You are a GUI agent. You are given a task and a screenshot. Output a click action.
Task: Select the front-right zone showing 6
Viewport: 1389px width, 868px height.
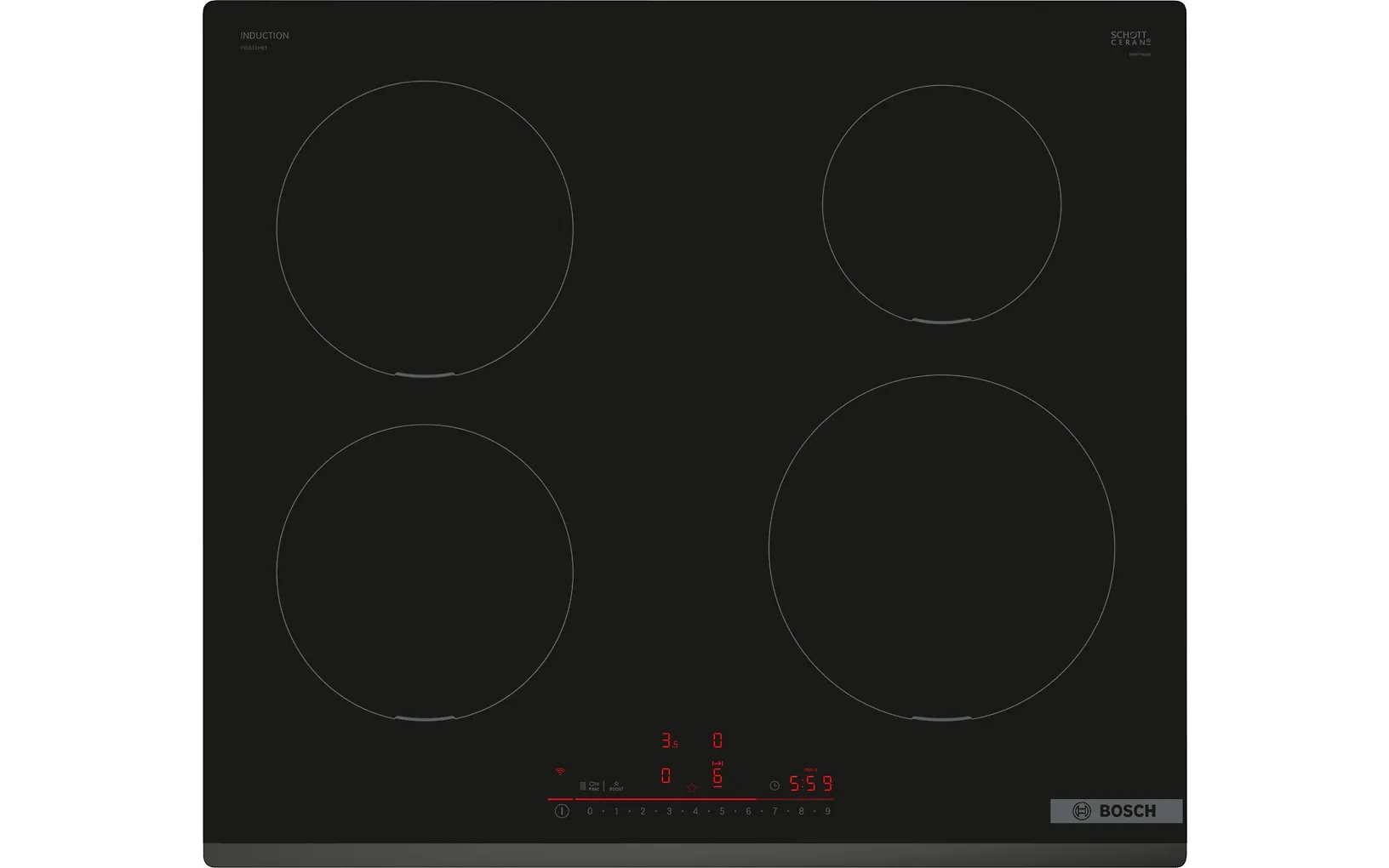(x=717, y=775)
